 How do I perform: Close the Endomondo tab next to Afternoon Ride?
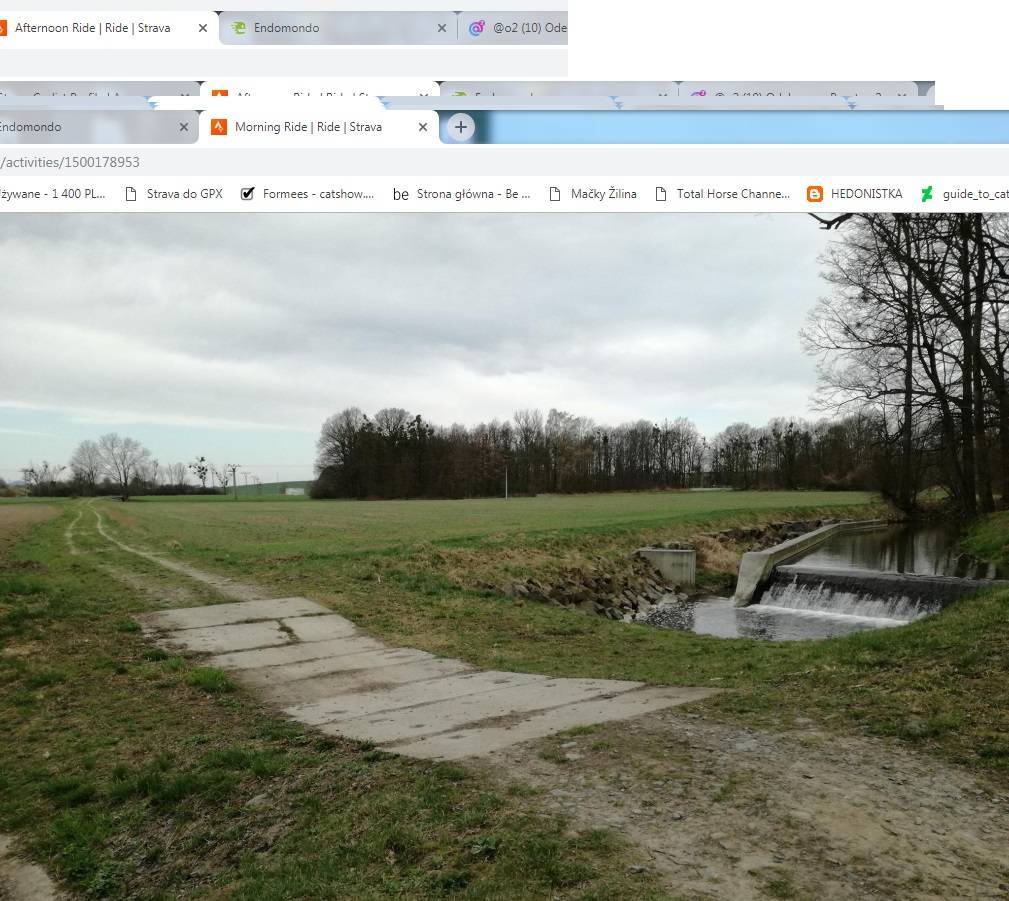(441, 28)
